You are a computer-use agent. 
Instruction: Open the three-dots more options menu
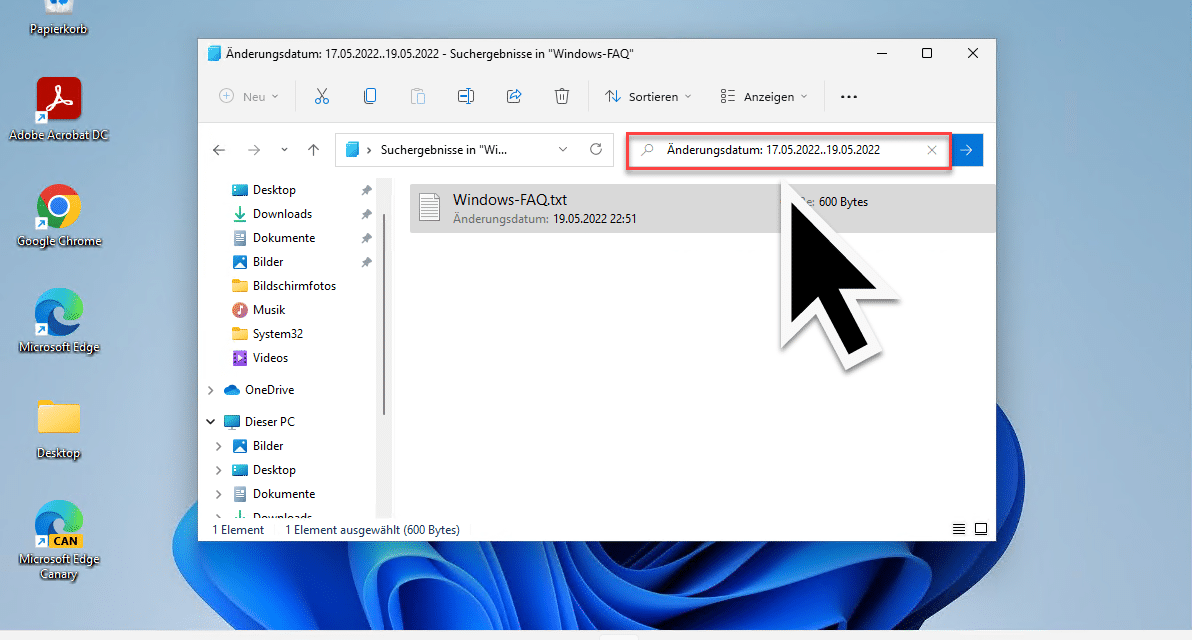(x=849, y=97)
